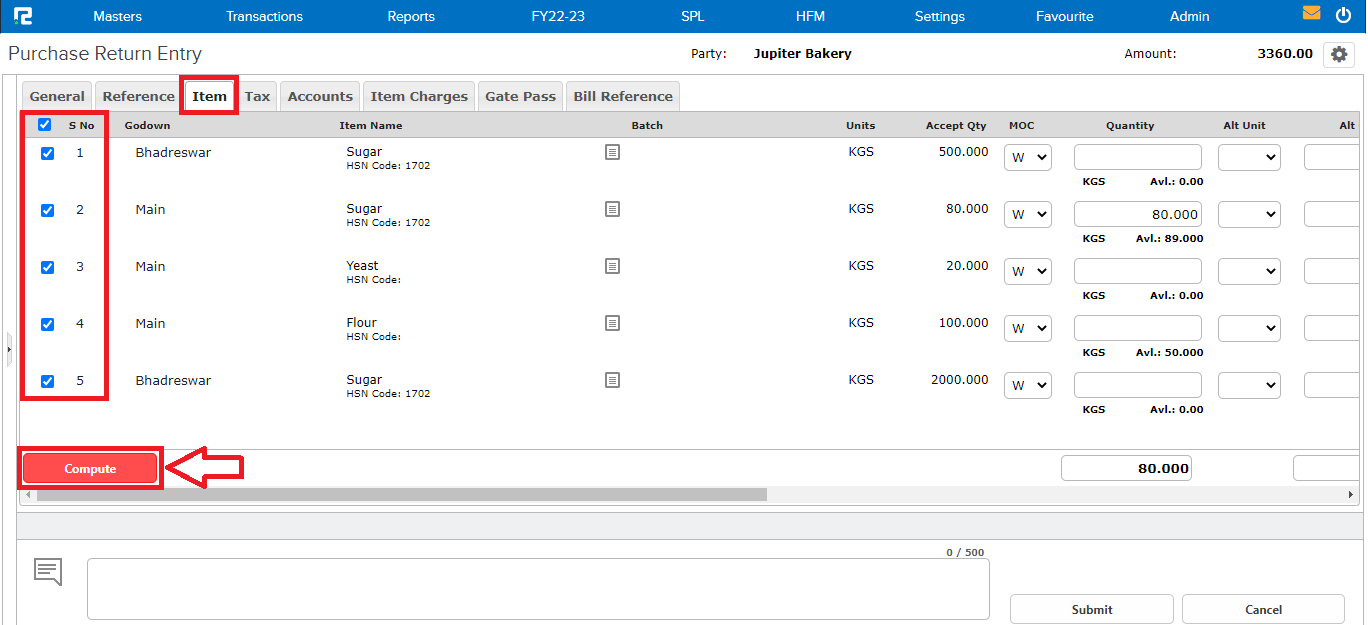
Task: Open the mail envelope notifications icon
Action: coord(1311,14)
